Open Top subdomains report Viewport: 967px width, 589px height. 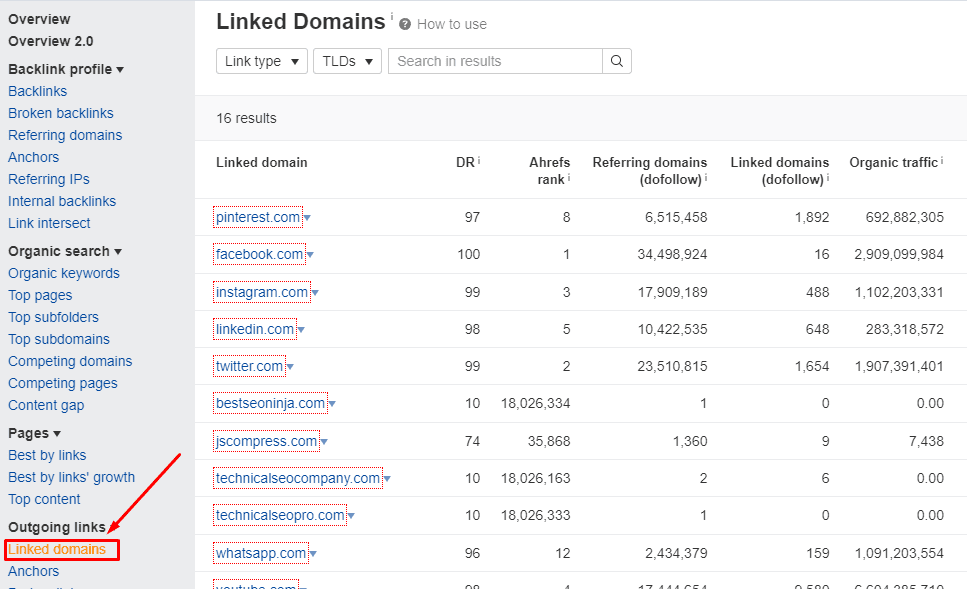(59, 339)
